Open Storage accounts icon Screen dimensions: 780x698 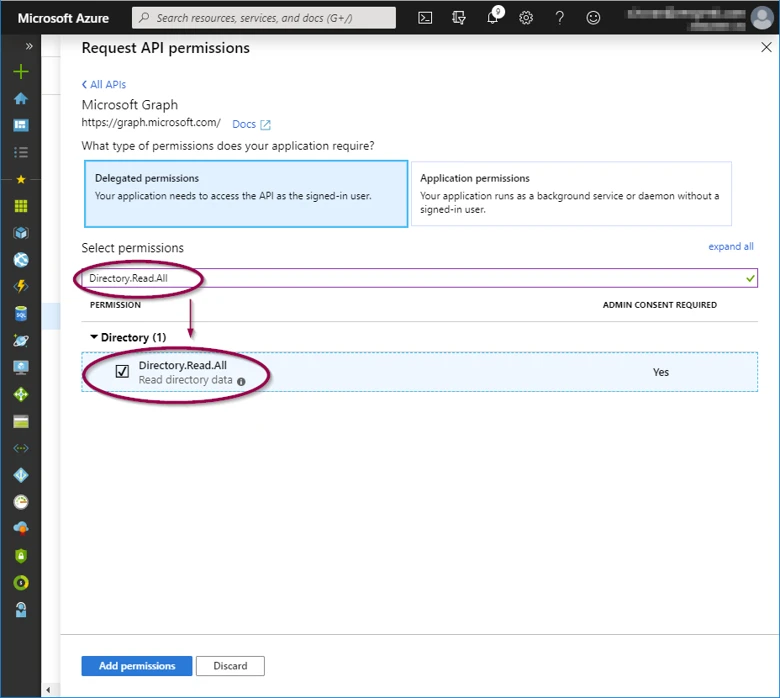click(x=21, y=422)
